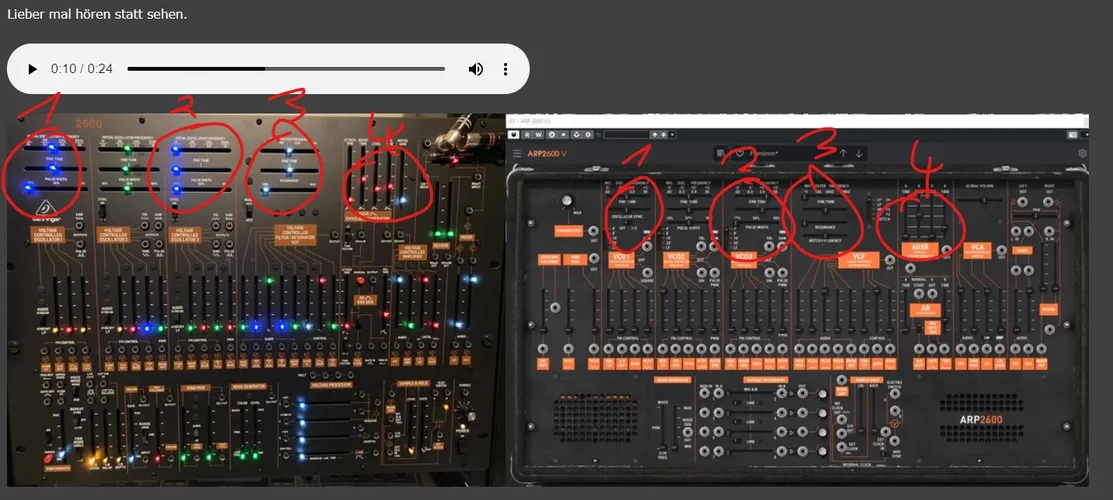The width and height of the screenshot is (1113, 500).
Task: Click the RIGHT OUT jack
Action: click(1049, 202)
